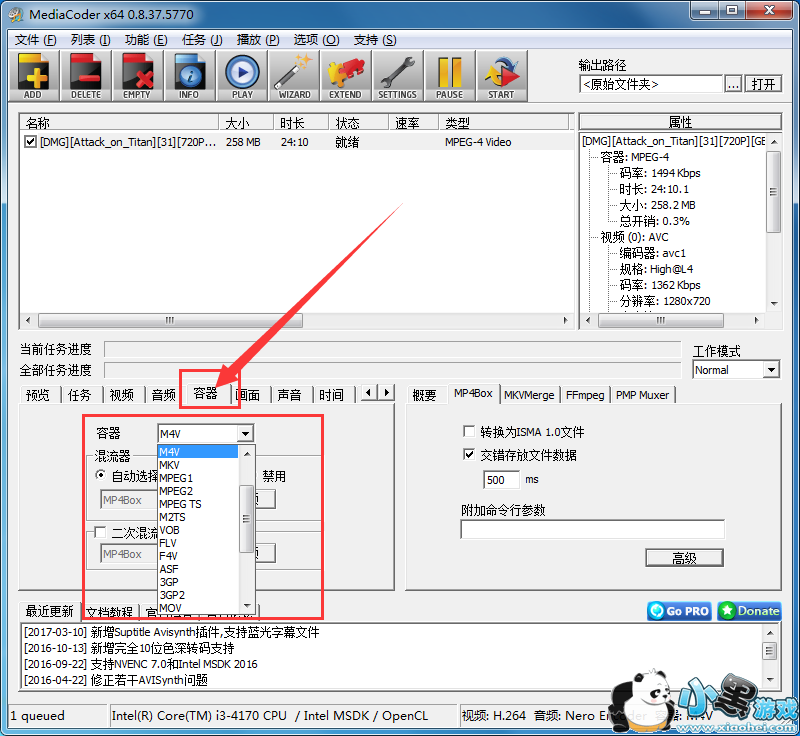Choose 3GP from container list
The height and width of the screenshot is (736, 800).
[x=198, y=582]
